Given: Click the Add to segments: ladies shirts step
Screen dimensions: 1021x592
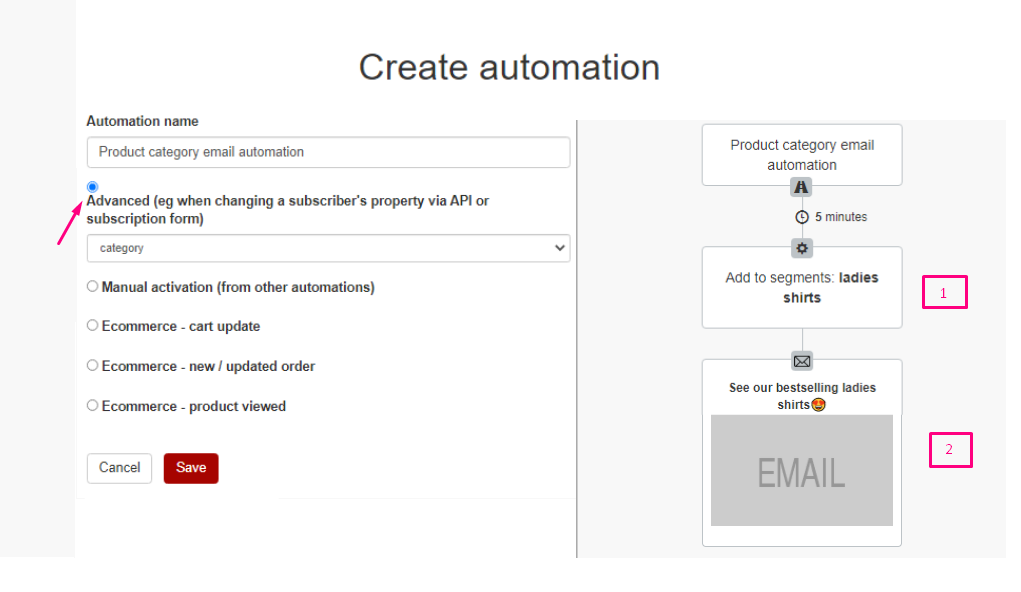Looking at the screenshot, I should (x=802, y=287).
